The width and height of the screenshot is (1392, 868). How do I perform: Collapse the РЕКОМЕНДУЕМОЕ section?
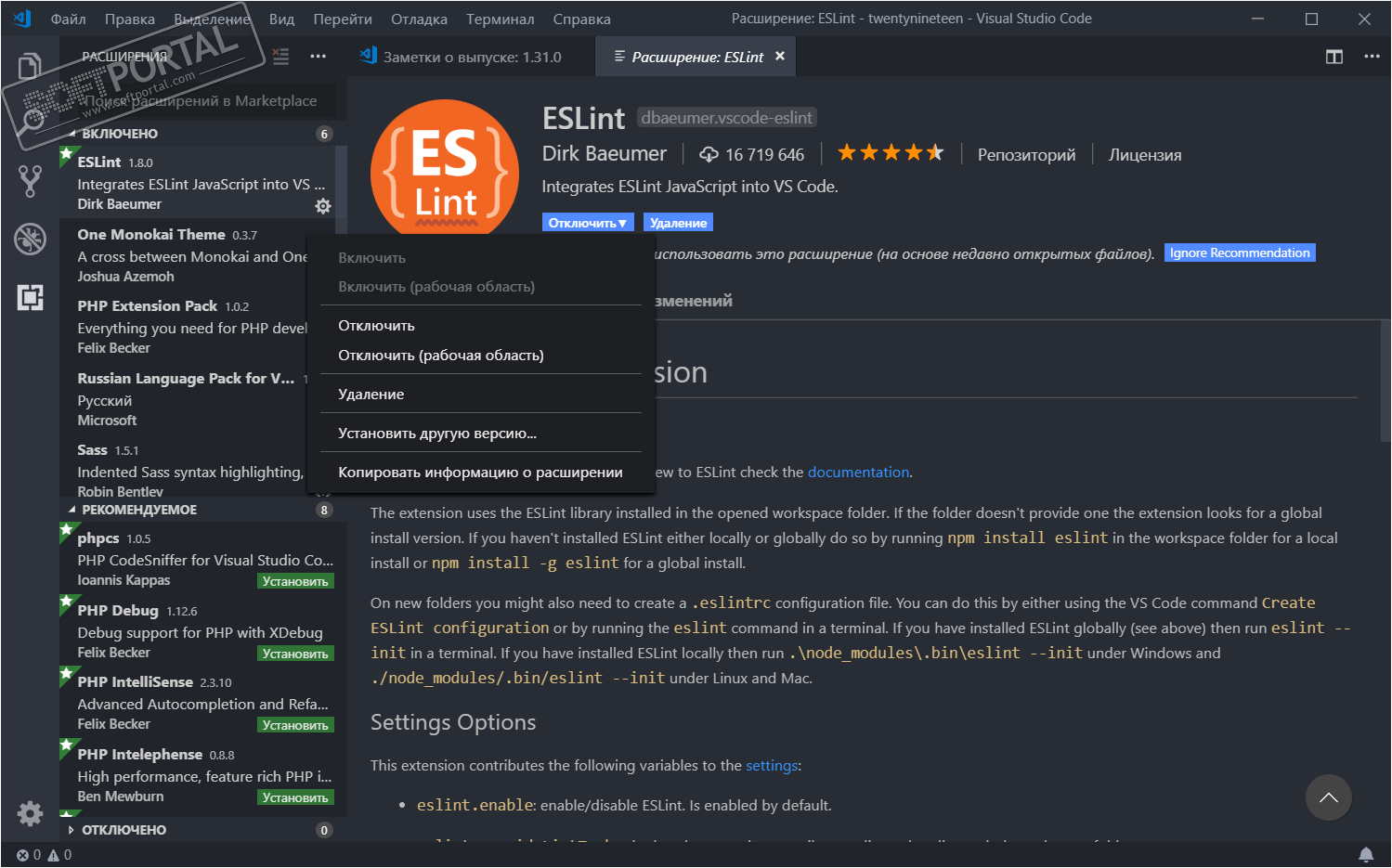(x=203, y=510)
